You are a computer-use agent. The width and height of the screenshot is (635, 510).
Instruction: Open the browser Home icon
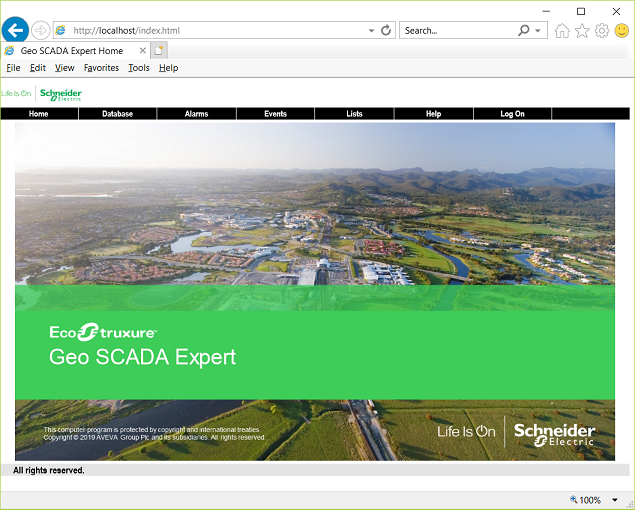pyautogui.click(x=562, y=31)
